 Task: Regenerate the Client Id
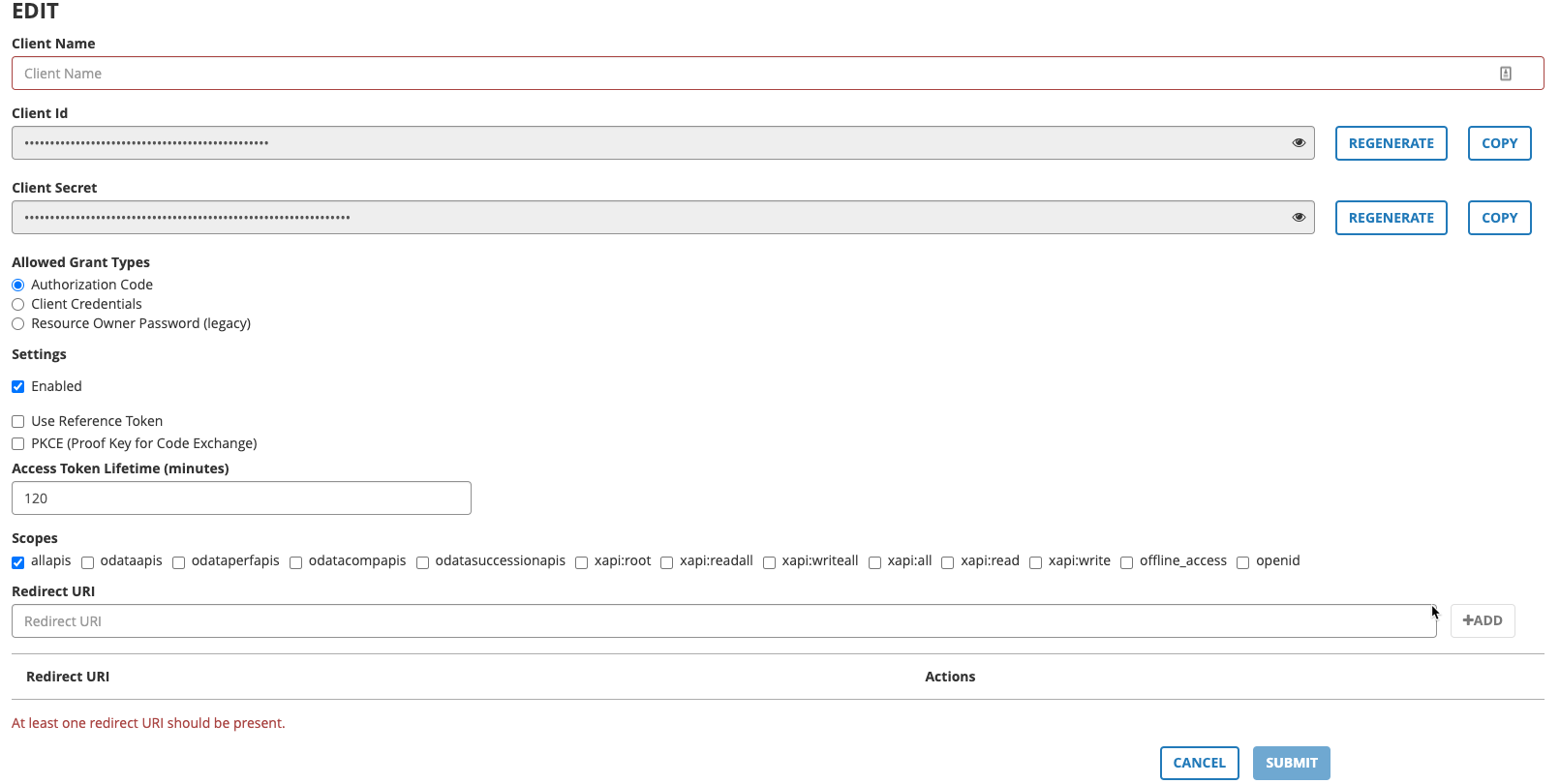pos(1391,143)
